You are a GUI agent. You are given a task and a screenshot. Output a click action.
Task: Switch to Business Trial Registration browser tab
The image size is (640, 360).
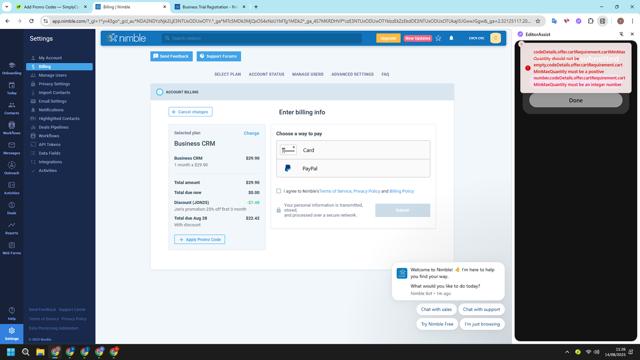tap(210, 7)
